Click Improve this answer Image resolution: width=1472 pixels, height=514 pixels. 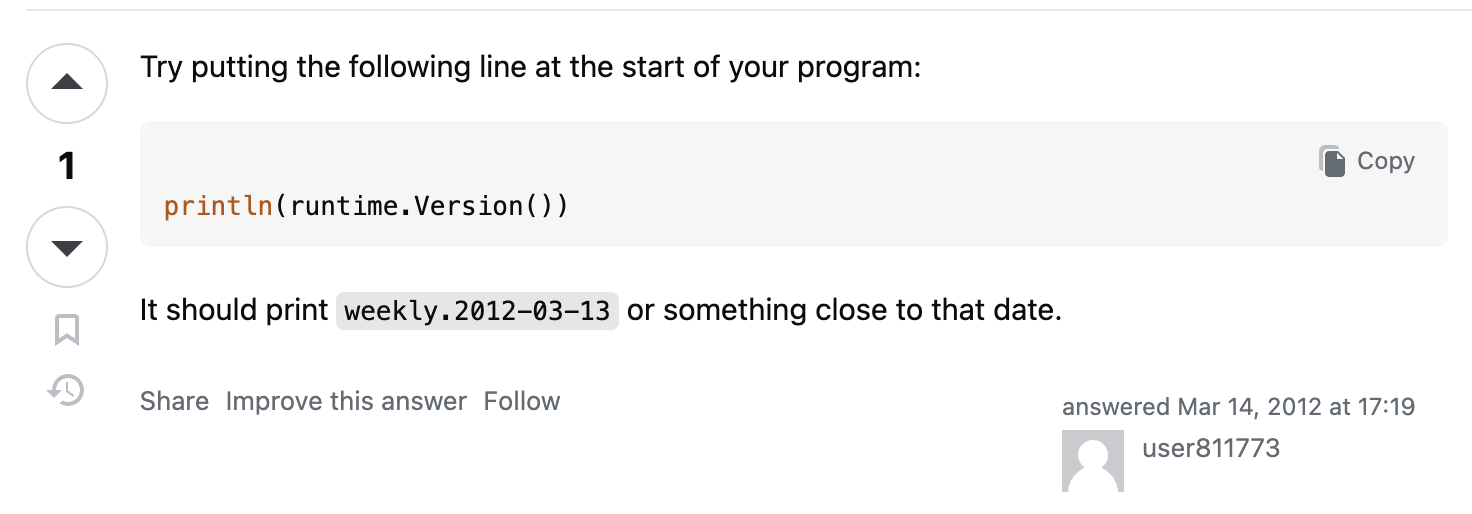(346, 402)
